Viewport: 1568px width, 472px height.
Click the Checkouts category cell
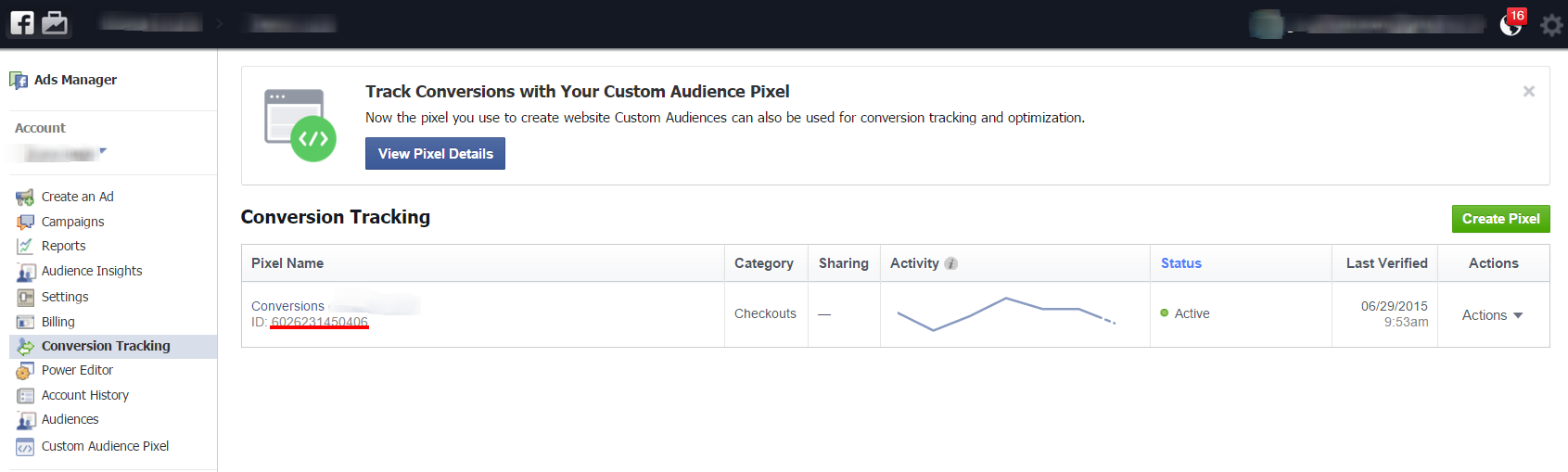click(x=766, y=313)
